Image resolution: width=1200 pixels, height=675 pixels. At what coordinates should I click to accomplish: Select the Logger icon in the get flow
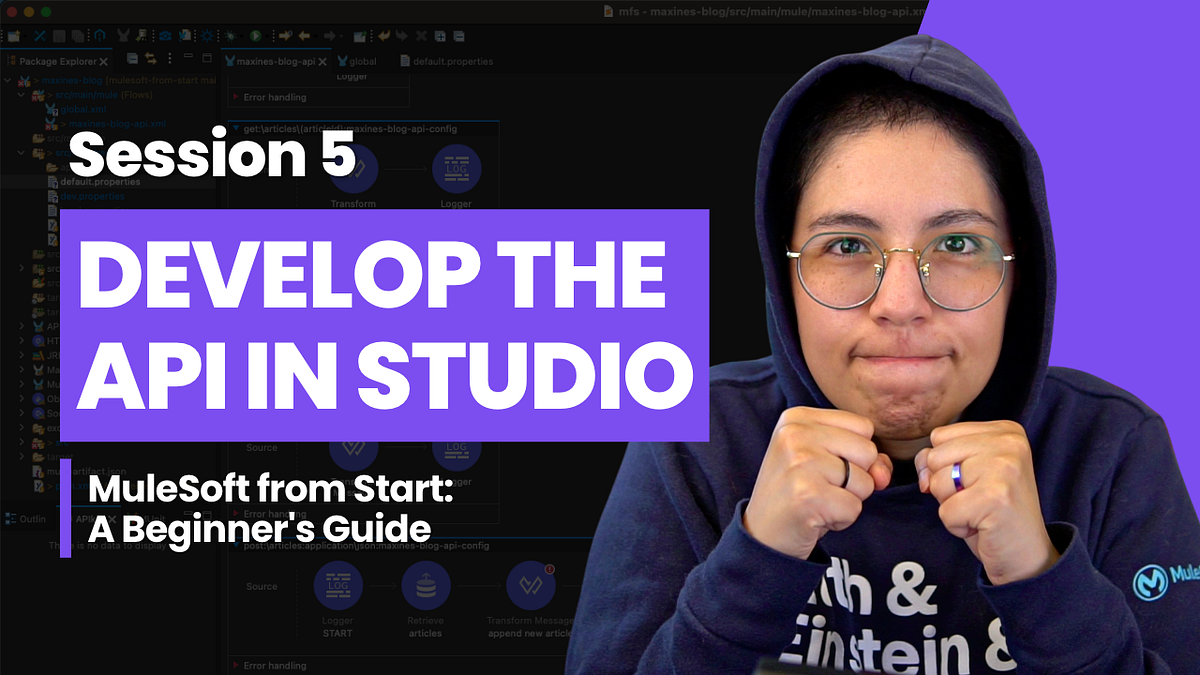point(456,168)
